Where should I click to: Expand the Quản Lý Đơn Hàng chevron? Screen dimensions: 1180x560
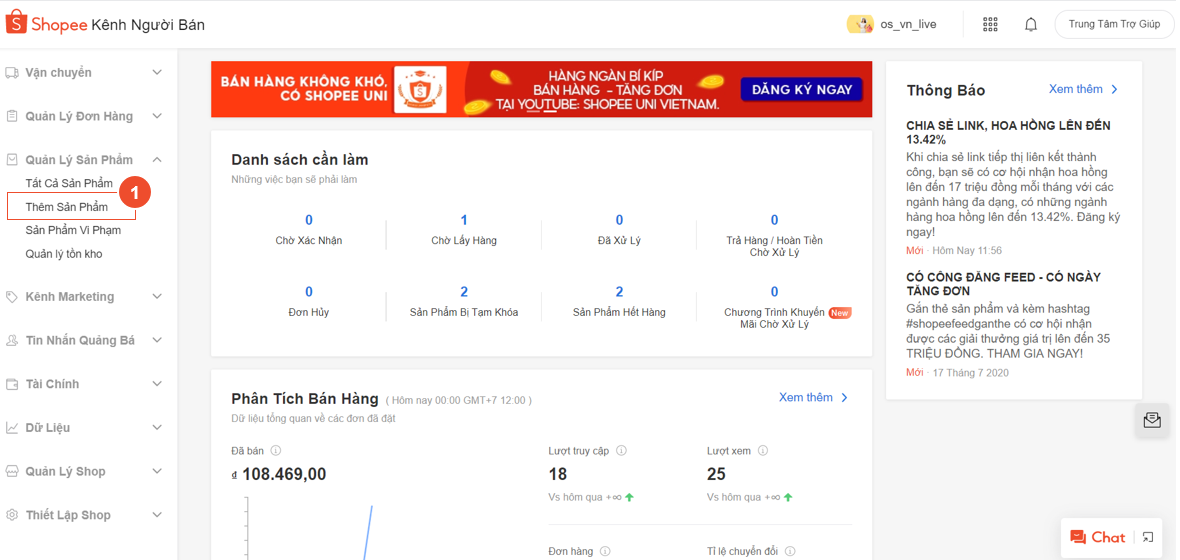pos(157,116)
